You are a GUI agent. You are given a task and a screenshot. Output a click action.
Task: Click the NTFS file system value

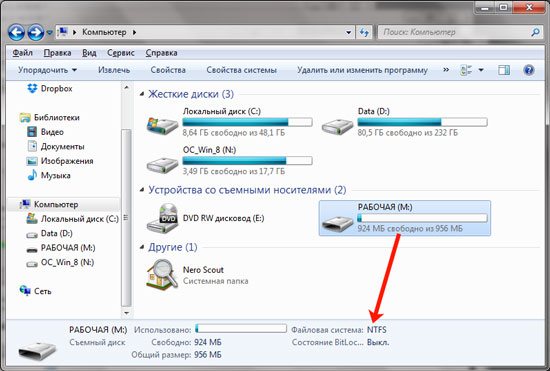tap(377, 330)
